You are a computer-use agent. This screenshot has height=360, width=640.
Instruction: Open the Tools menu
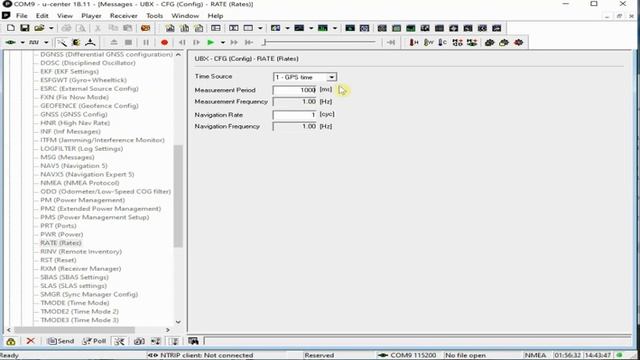pos(155,16)
